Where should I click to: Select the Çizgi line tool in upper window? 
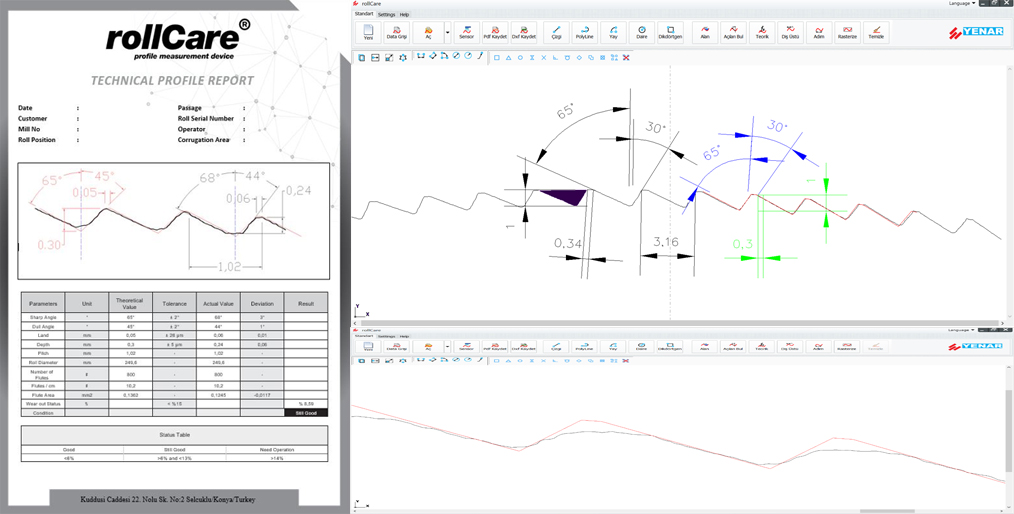(556, 32)
